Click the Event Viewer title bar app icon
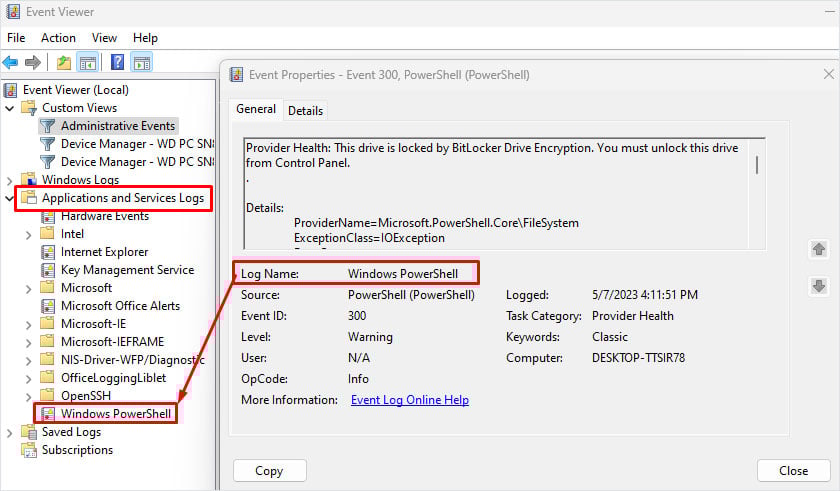The height and width of the screenshot is (491, 840). [13, 11]
